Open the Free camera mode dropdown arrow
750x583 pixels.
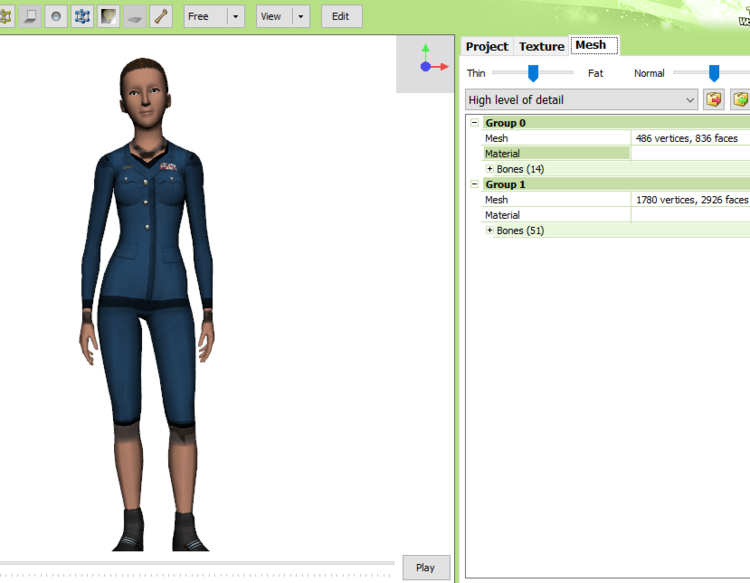click(x=236, y=16)
